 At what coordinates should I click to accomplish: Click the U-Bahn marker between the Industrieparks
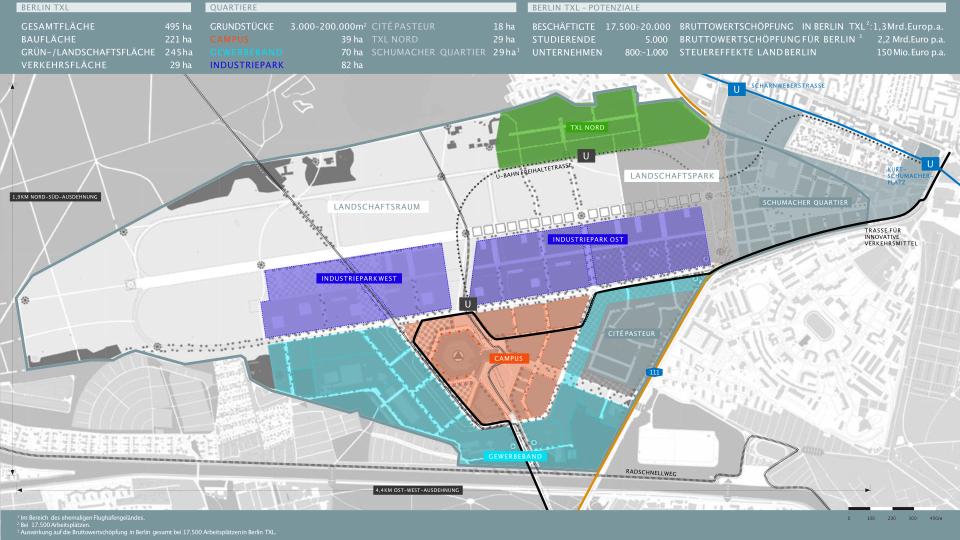pyautogui.click(x=467, y=304)
